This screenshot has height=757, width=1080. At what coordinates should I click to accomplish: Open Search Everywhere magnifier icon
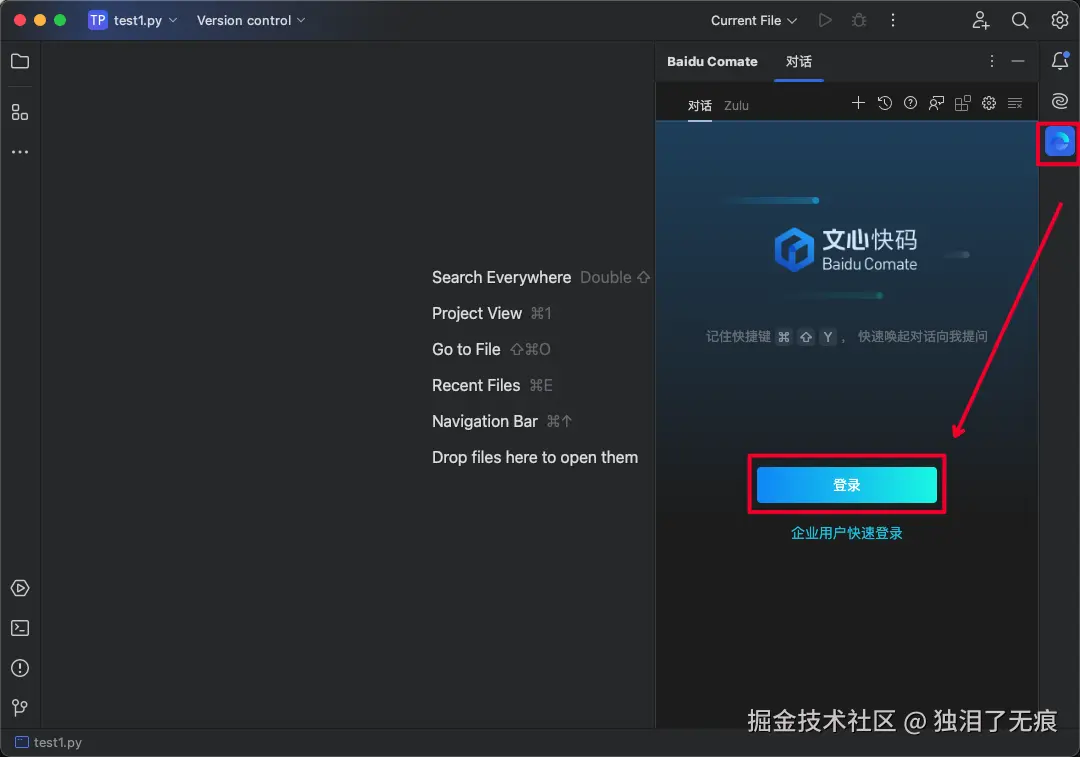coord(1020,20)
